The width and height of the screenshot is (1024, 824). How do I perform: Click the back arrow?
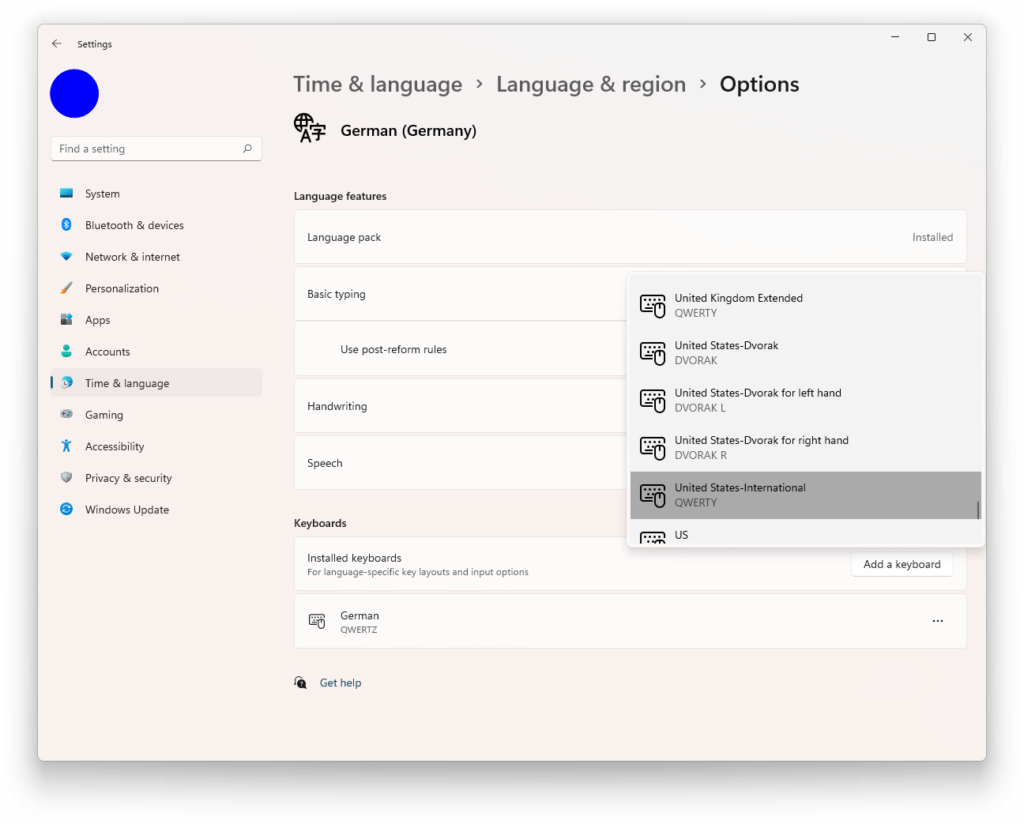[57, 43]
